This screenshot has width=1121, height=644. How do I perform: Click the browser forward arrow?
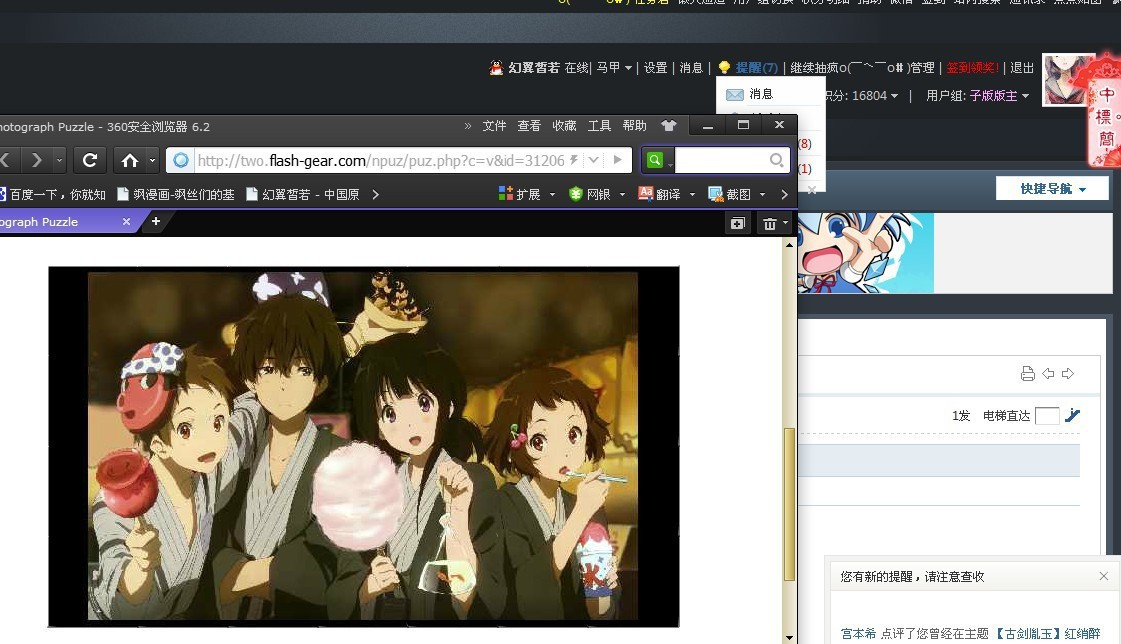coord(37,160)
